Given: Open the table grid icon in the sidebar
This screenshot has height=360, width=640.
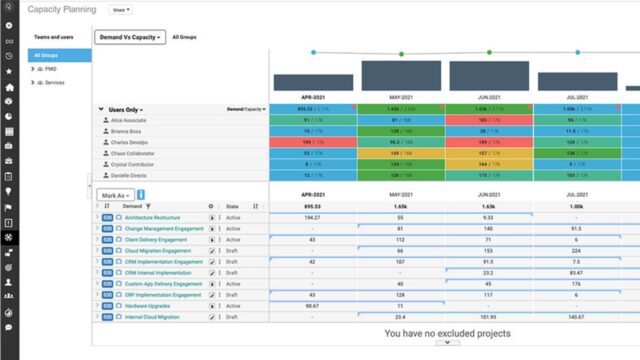Looking at the screenshot, I should point(9,131).
